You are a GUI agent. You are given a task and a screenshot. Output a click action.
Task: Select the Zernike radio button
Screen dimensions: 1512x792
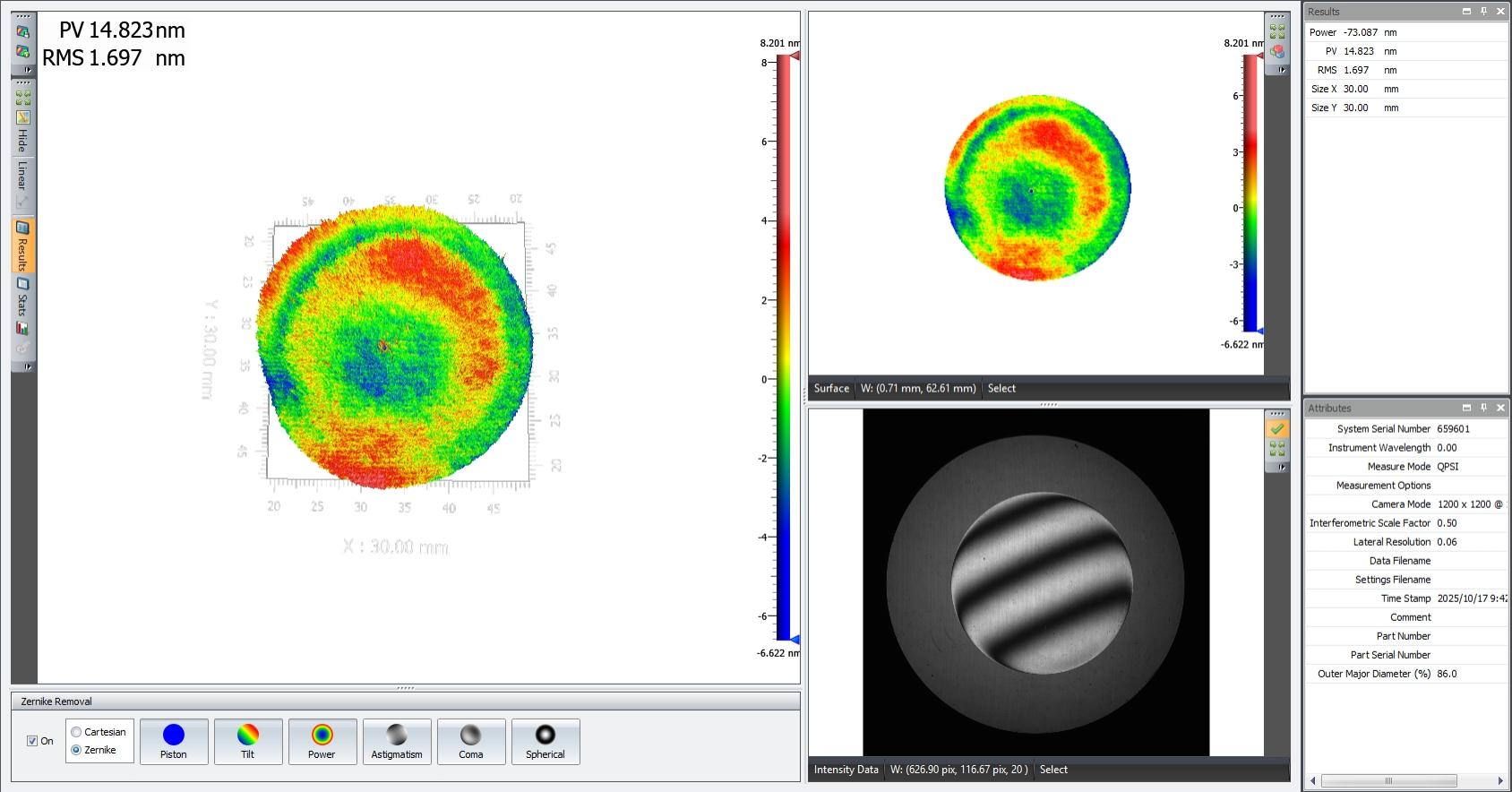(x=76, y=750)
